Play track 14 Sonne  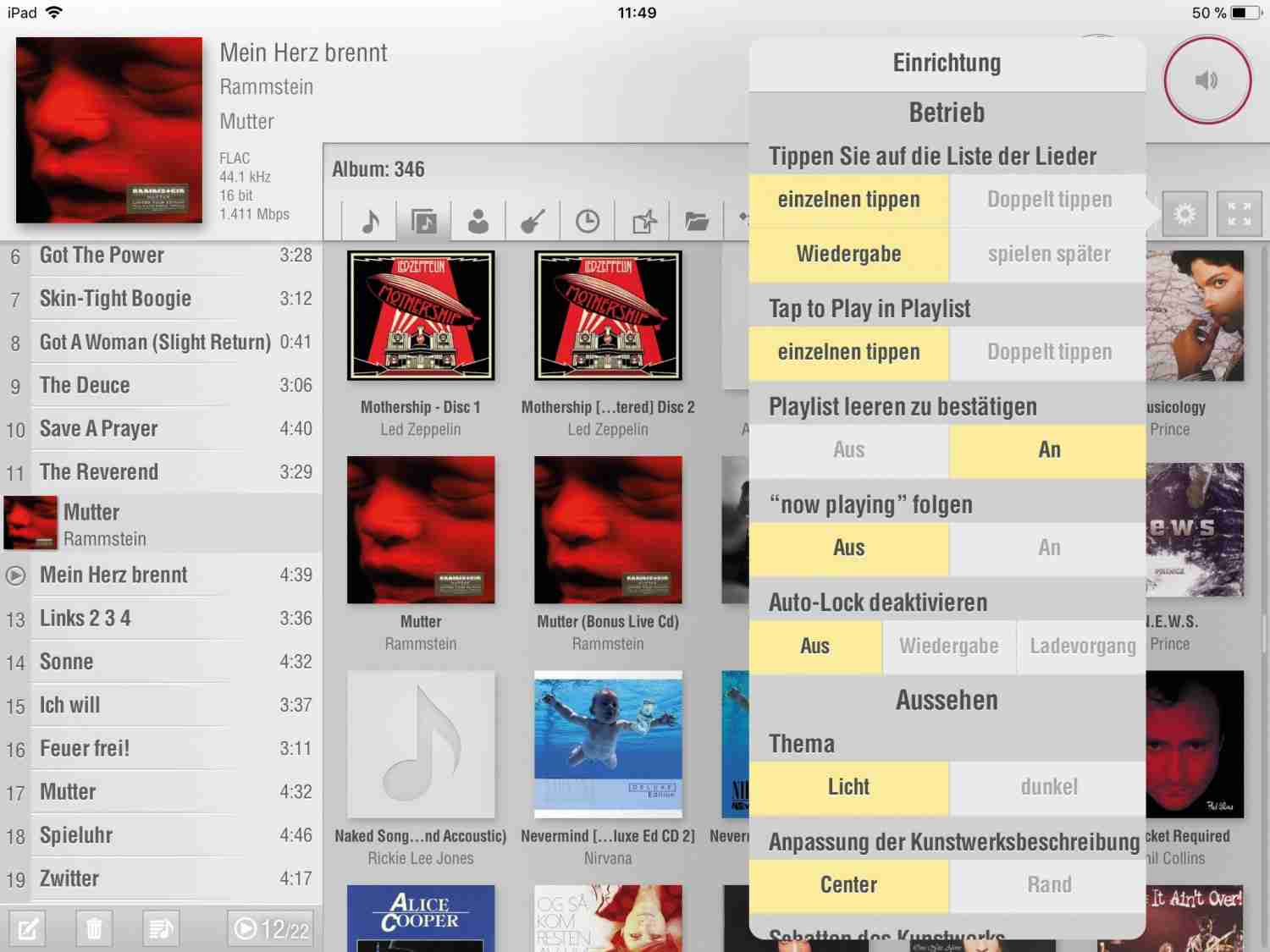click(x=161, y=662)
